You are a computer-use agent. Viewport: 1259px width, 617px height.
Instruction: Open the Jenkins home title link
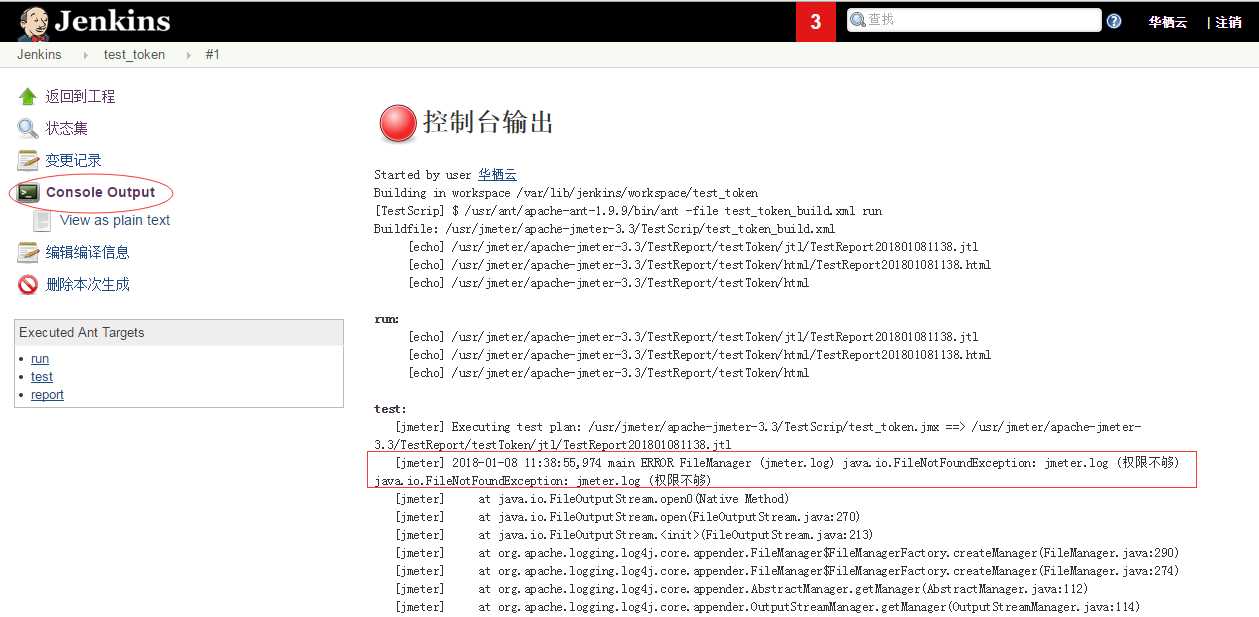tap(112, 21)
